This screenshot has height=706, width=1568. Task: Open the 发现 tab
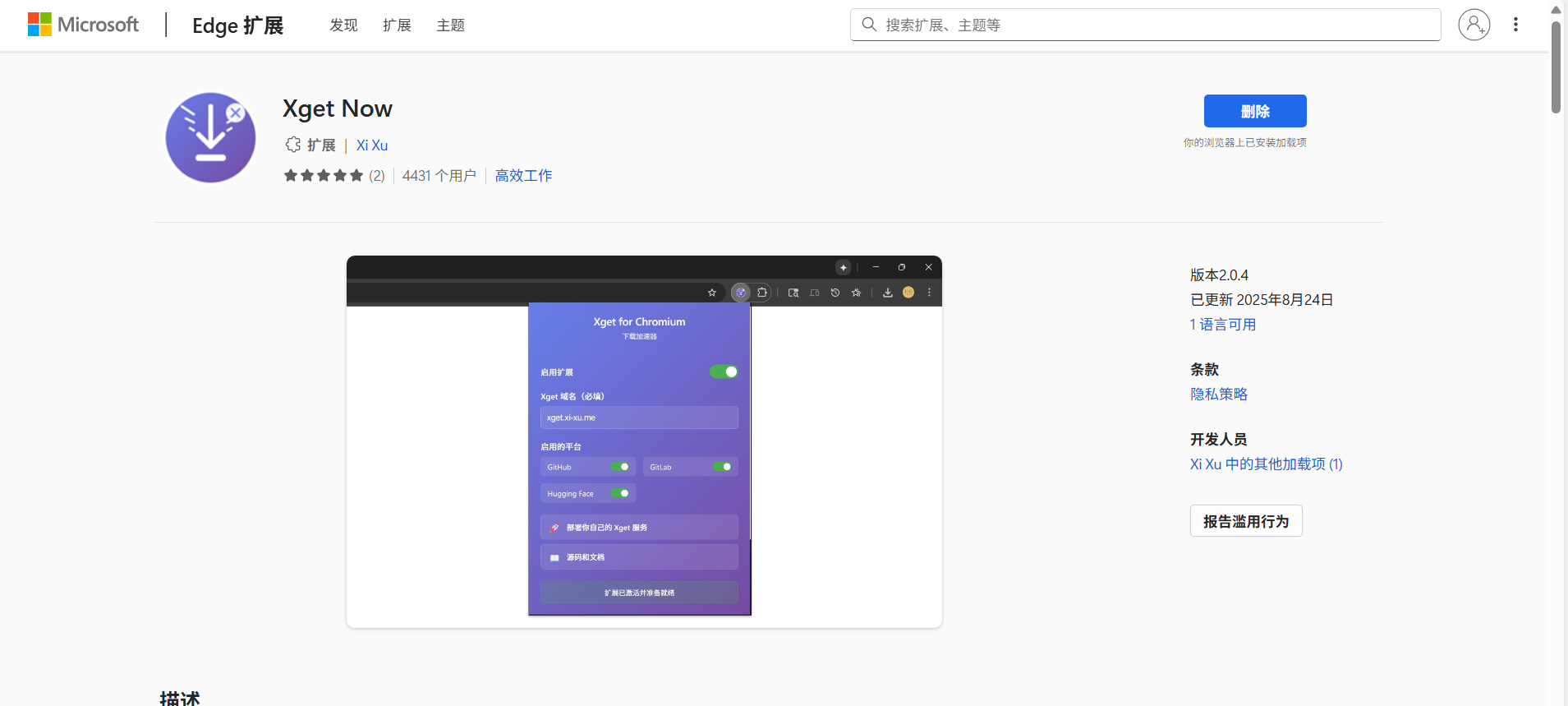coord(343,25)
